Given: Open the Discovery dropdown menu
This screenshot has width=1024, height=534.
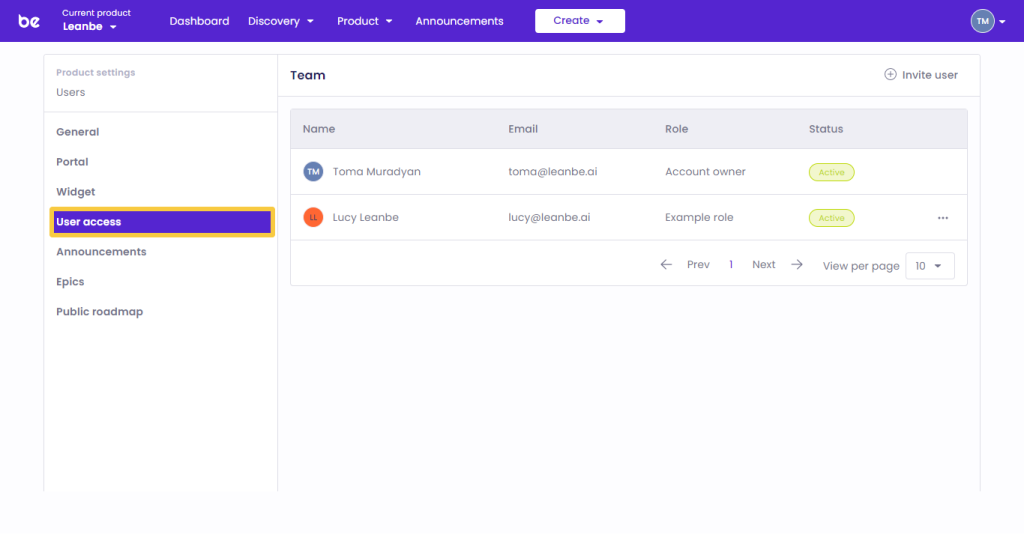Looking at the screenshot, I should click(x=281, y=21).
